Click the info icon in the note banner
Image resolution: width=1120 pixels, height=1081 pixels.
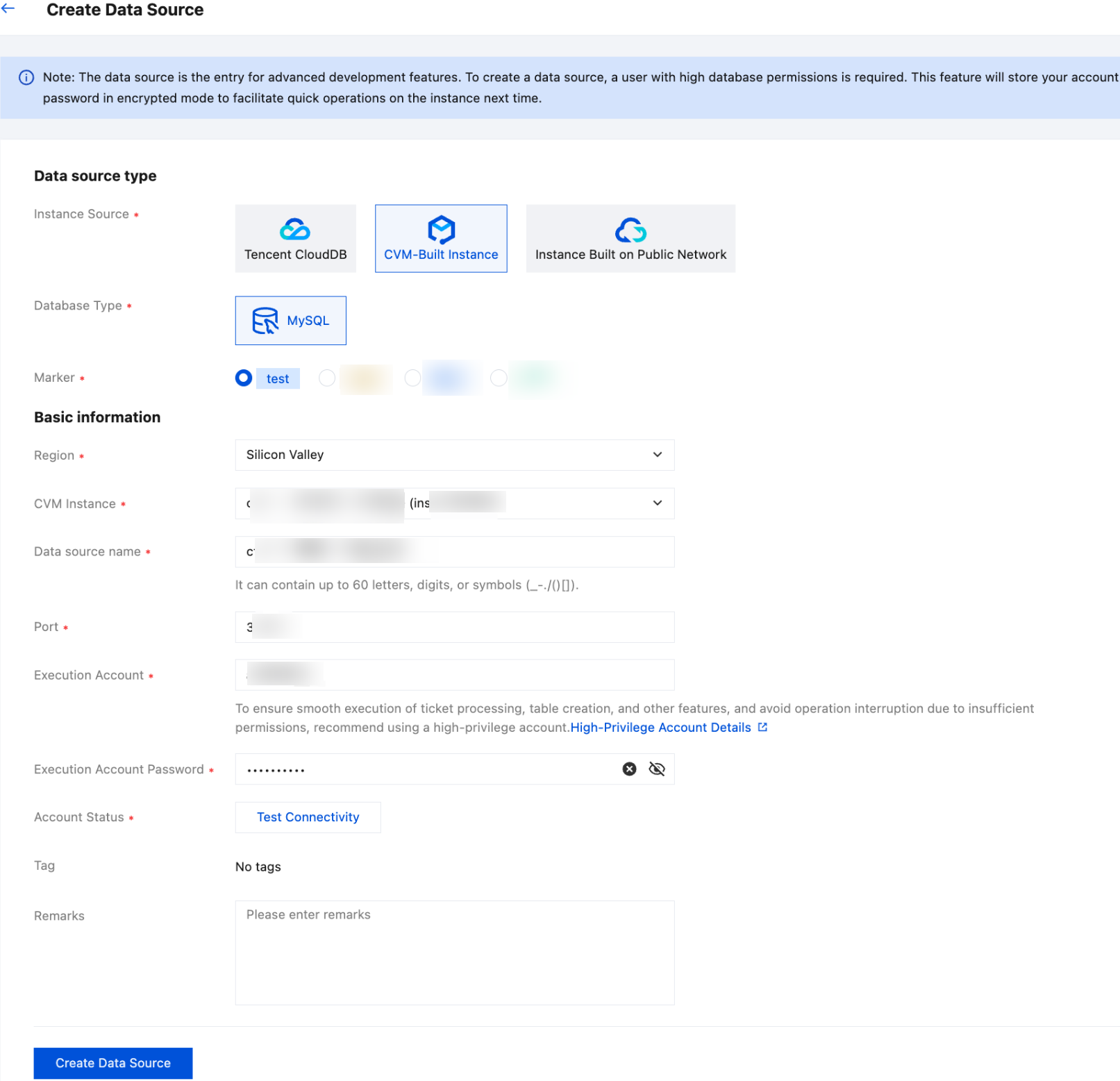(x=26, y=78)
